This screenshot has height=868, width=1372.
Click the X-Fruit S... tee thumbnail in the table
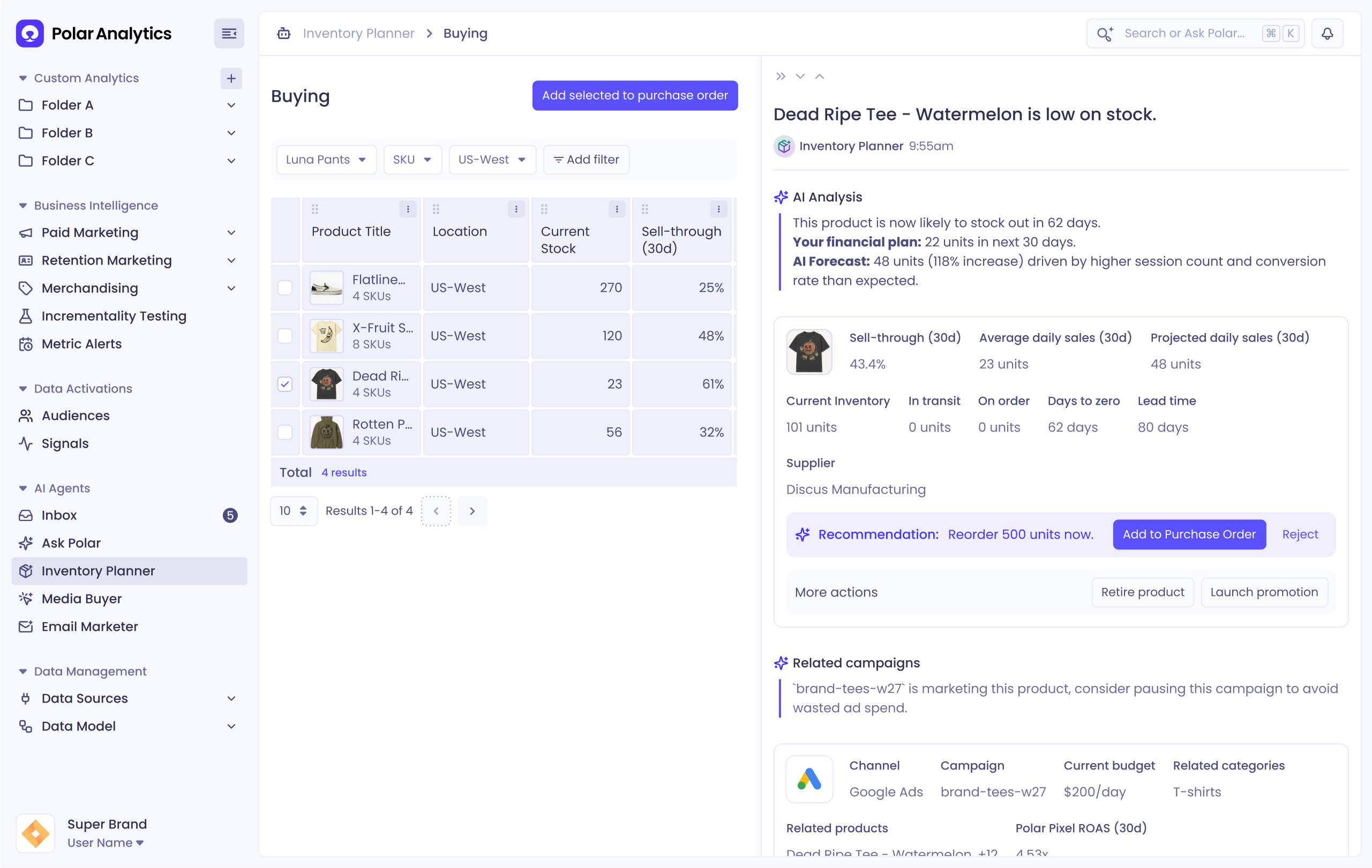click(x=326, y=336)
